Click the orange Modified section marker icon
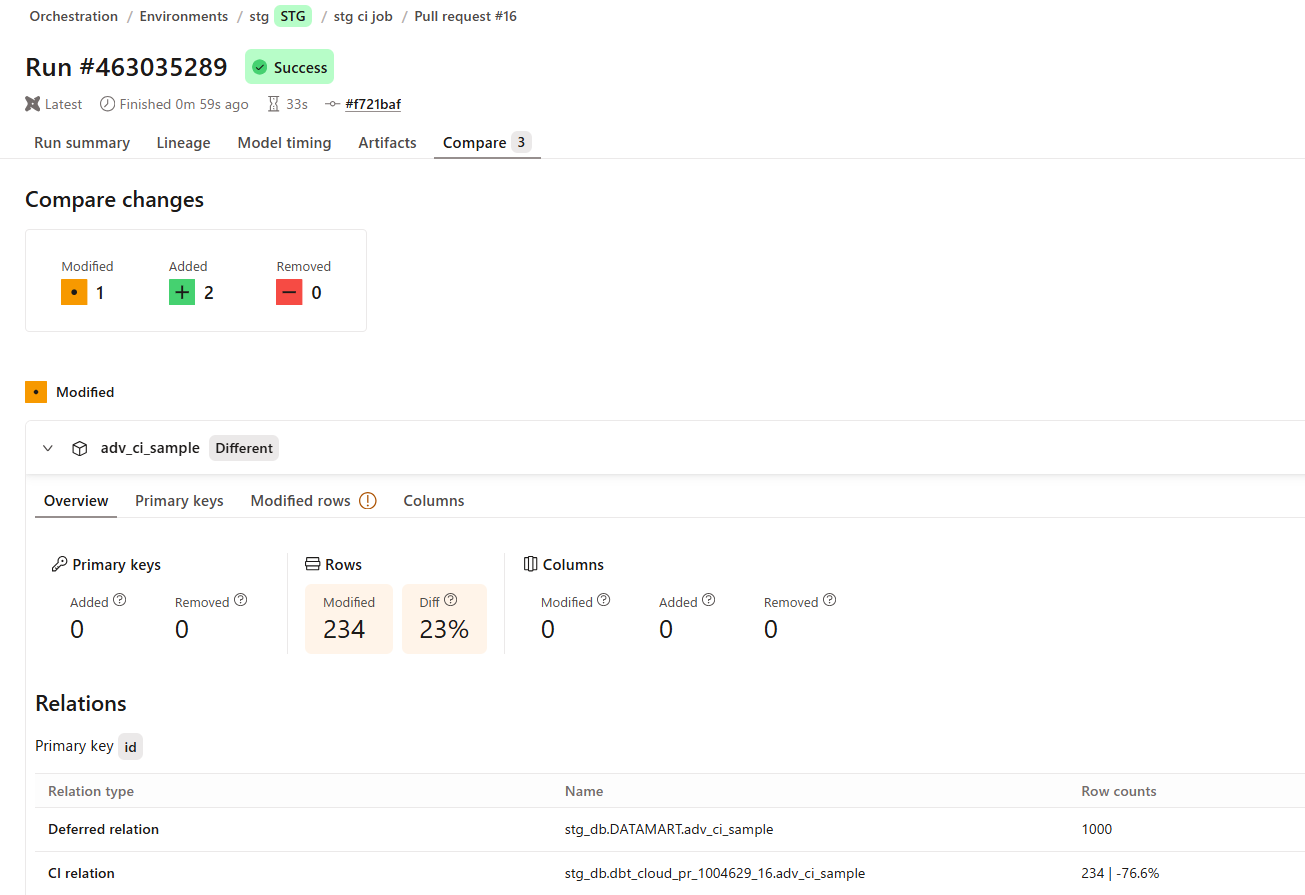The height and width of the screenshot is (895, 1305). coord(36,392)
